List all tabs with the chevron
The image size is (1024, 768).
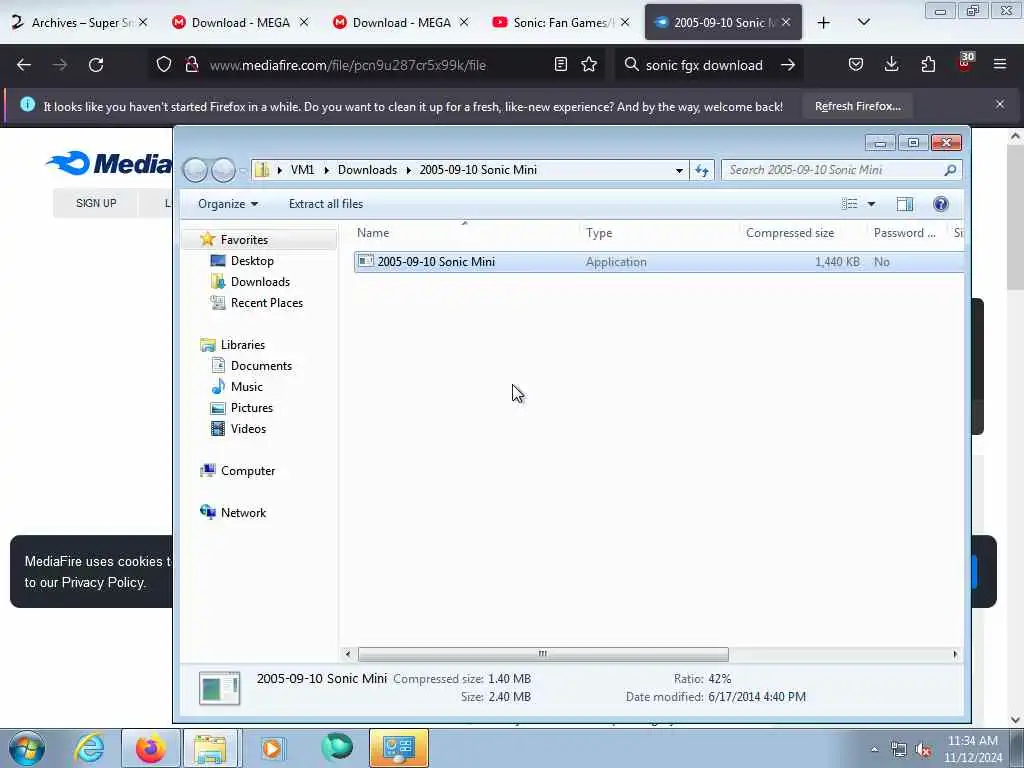pos(863,22)
